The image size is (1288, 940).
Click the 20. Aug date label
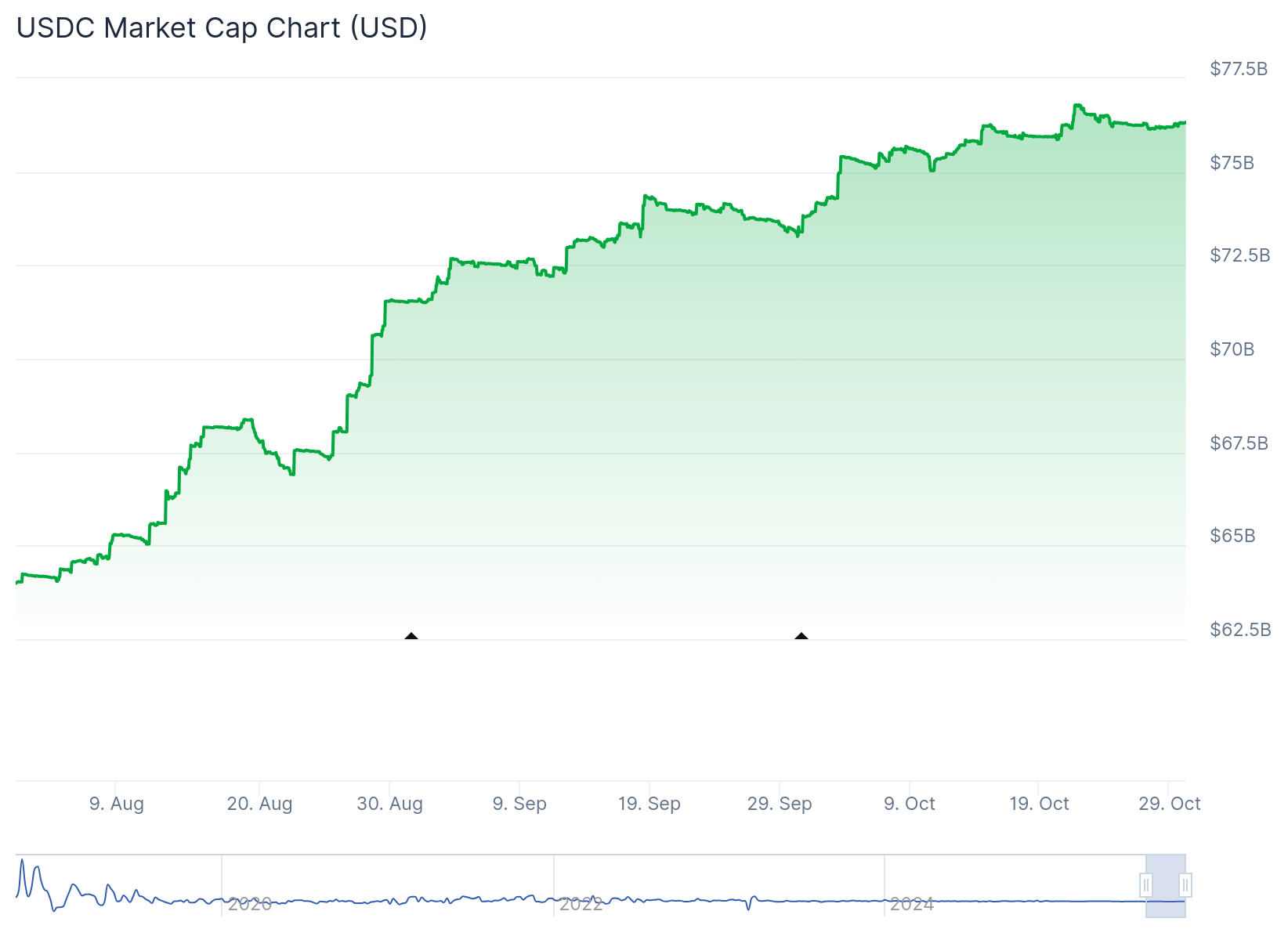click(259, 804)
